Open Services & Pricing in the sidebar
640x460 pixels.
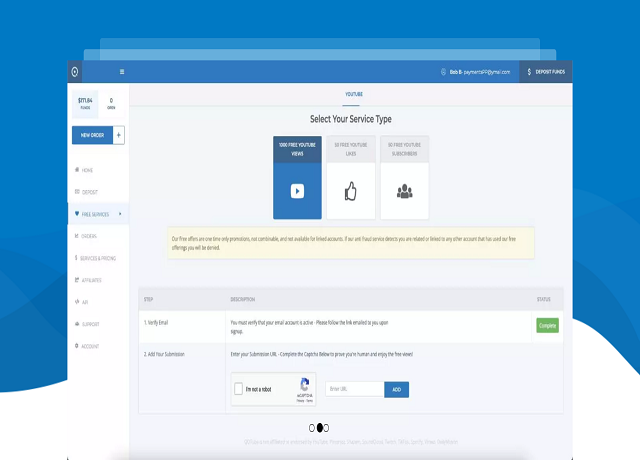pyautogui.click(x=98, y=258)
